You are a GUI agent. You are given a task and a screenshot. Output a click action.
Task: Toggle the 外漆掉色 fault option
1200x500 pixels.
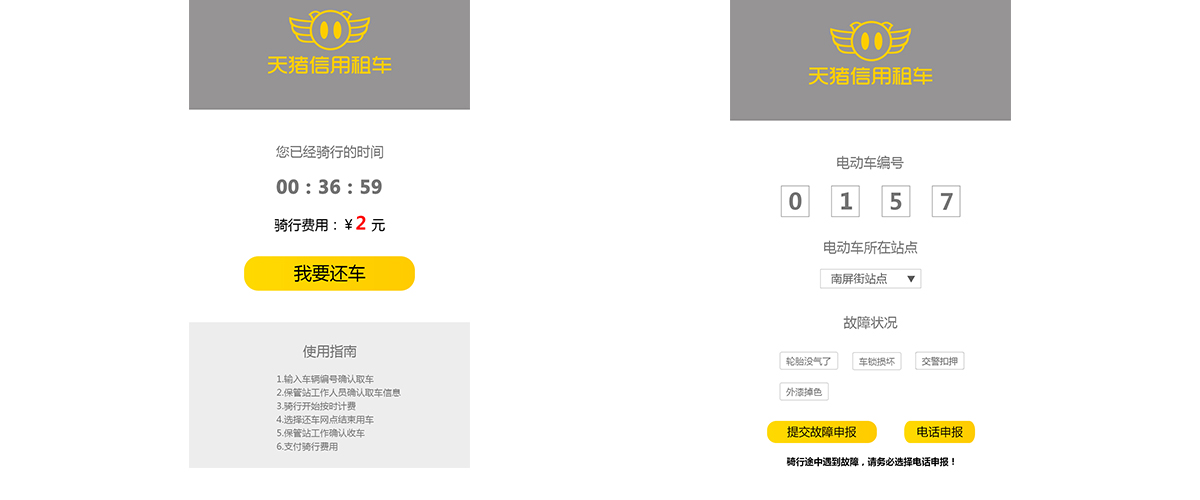tap(804, 392)
